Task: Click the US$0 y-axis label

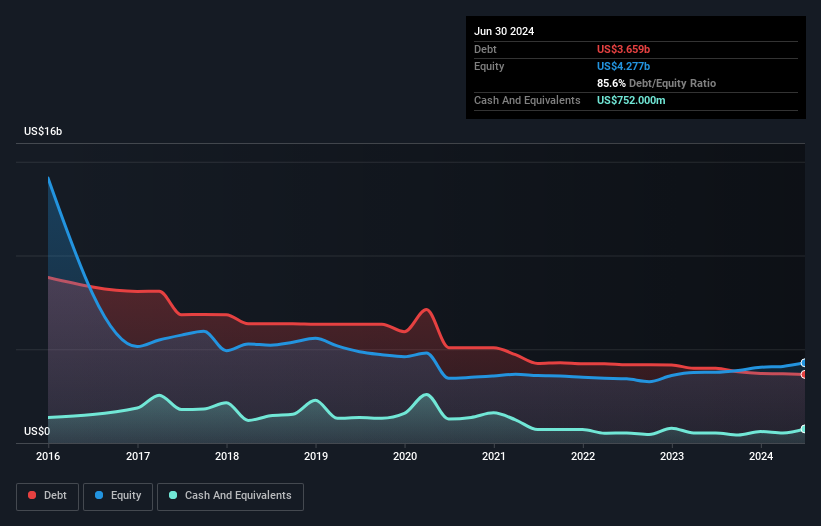Action: (x=37, y=431)
